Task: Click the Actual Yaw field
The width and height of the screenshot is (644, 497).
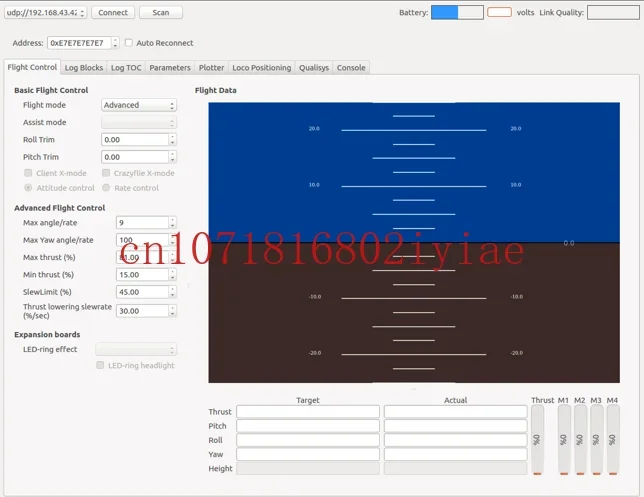Action: pos(455,454)
